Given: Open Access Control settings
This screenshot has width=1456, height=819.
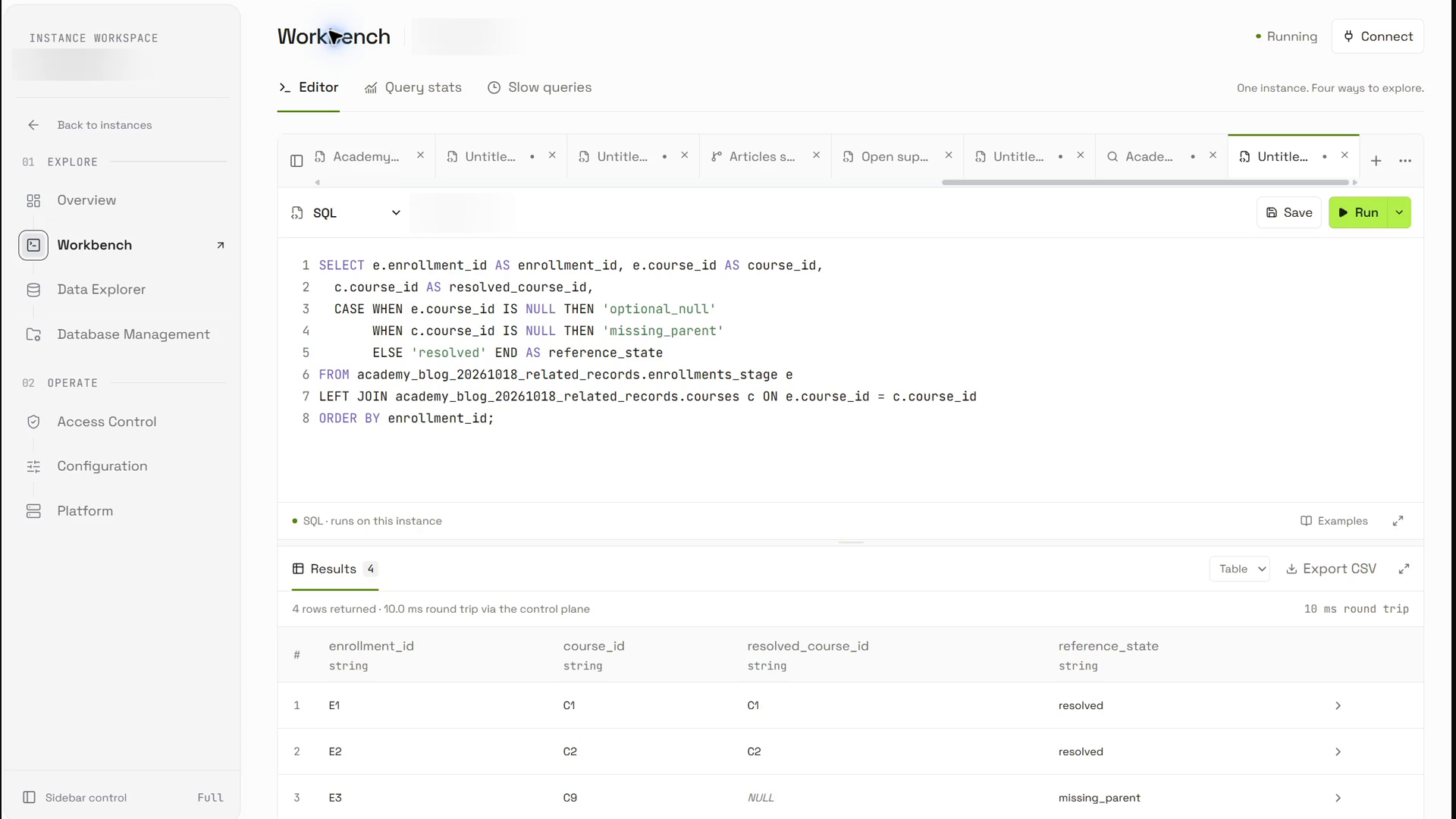Looking at the screenshot, I should (x=106, y=422).
